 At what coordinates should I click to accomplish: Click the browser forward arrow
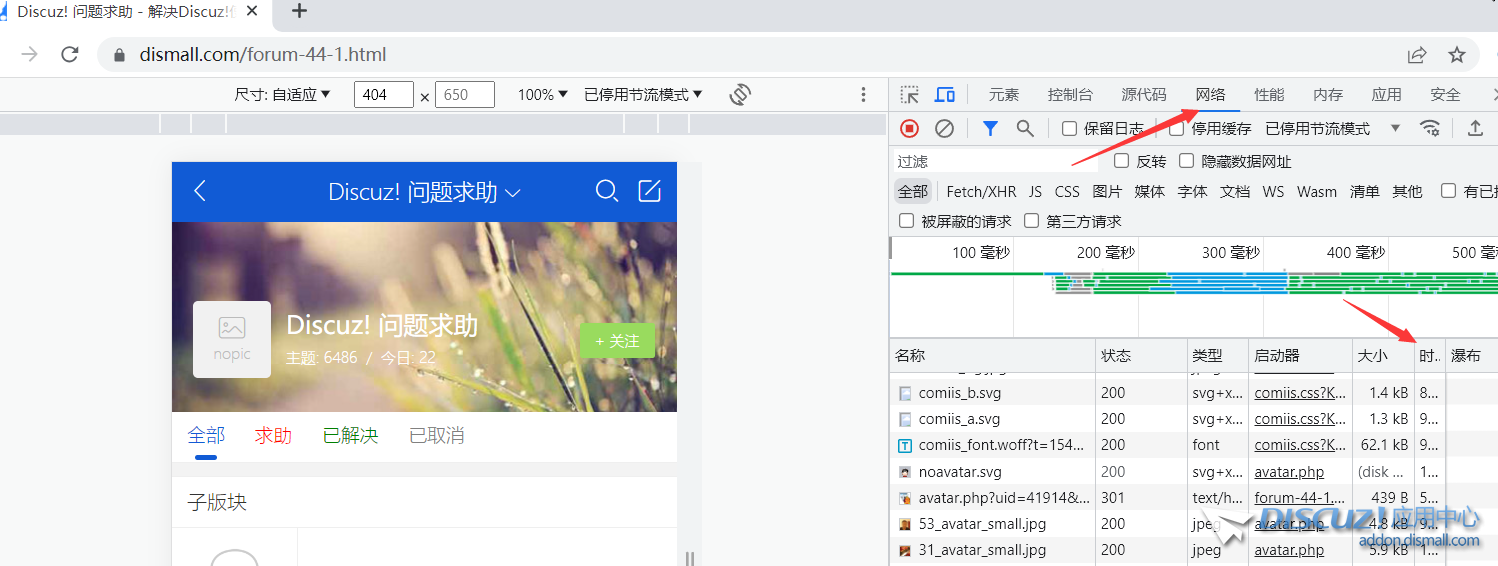click(x=30, y=54)
